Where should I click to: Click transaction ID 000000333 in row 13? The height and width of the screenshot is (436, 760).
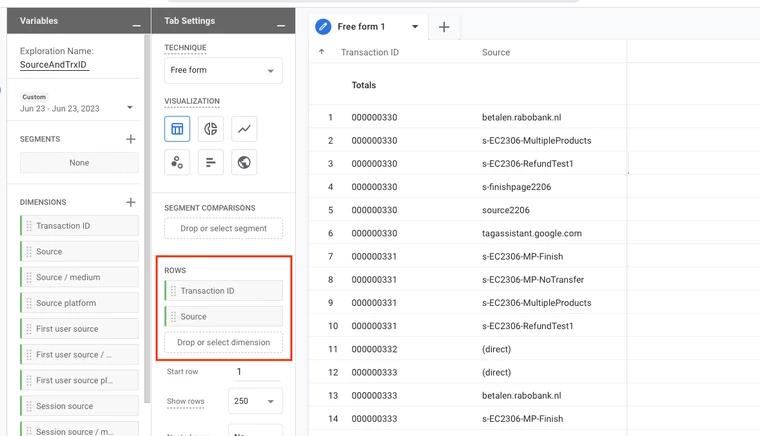(374, 396)
